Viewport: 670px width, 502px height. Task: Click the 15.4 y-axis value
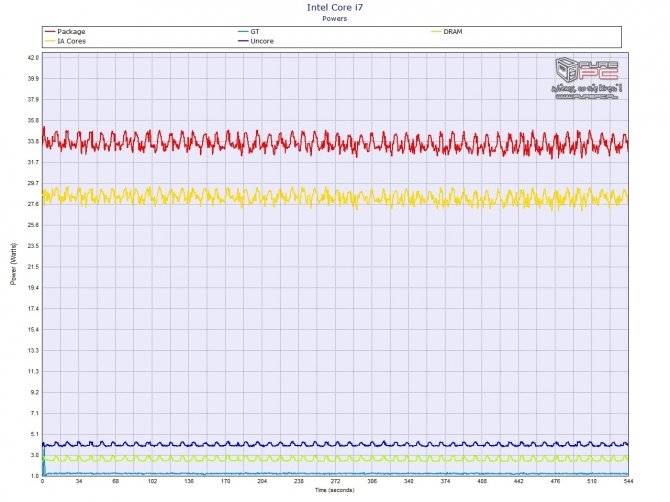(x=34, y=330)
